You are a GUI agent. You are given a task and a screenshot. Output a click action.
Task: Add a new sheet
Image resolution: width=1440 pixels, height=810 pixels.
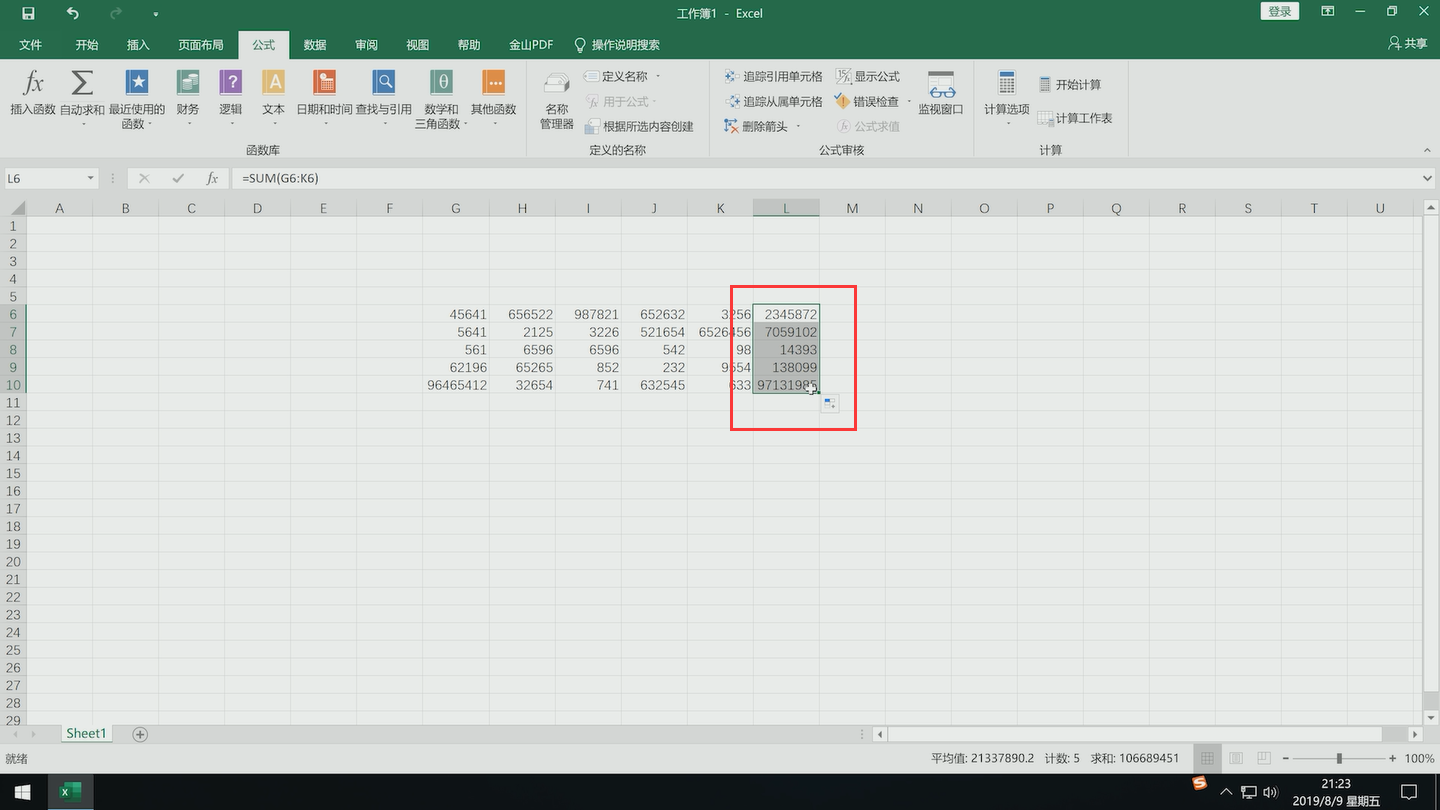pos(140,734)
